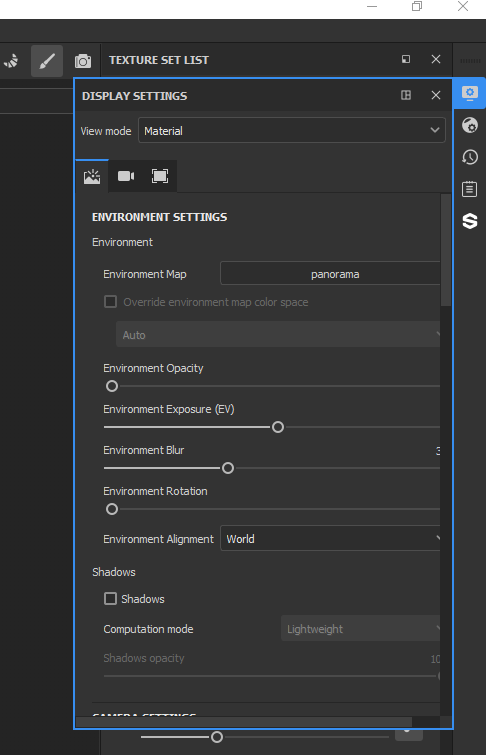Image resolution: width=486 pixels, height=755 pixels.
Task: Enable the Shadows checkbox
Action: pyautogui.click(x=110, y=599)
